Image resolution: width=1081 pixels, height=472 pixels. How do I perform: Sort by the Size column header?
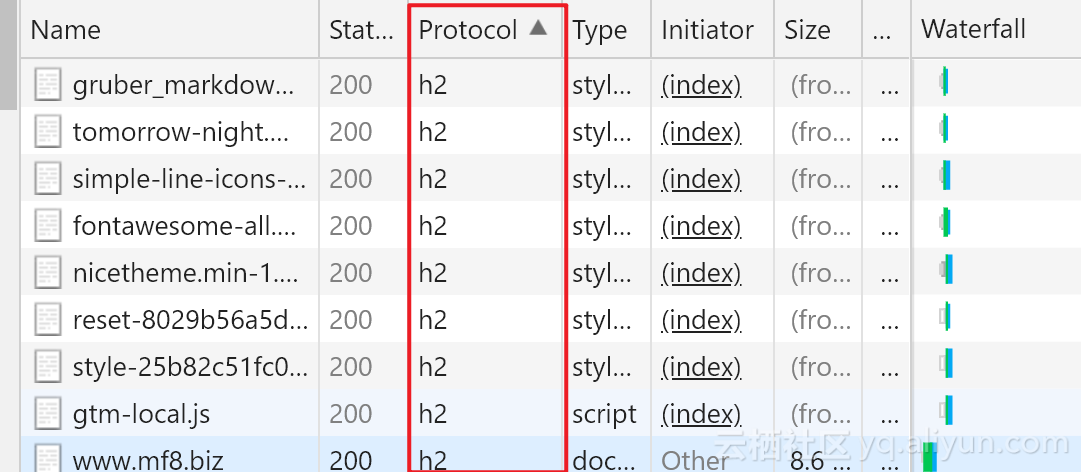pos(807,30)
